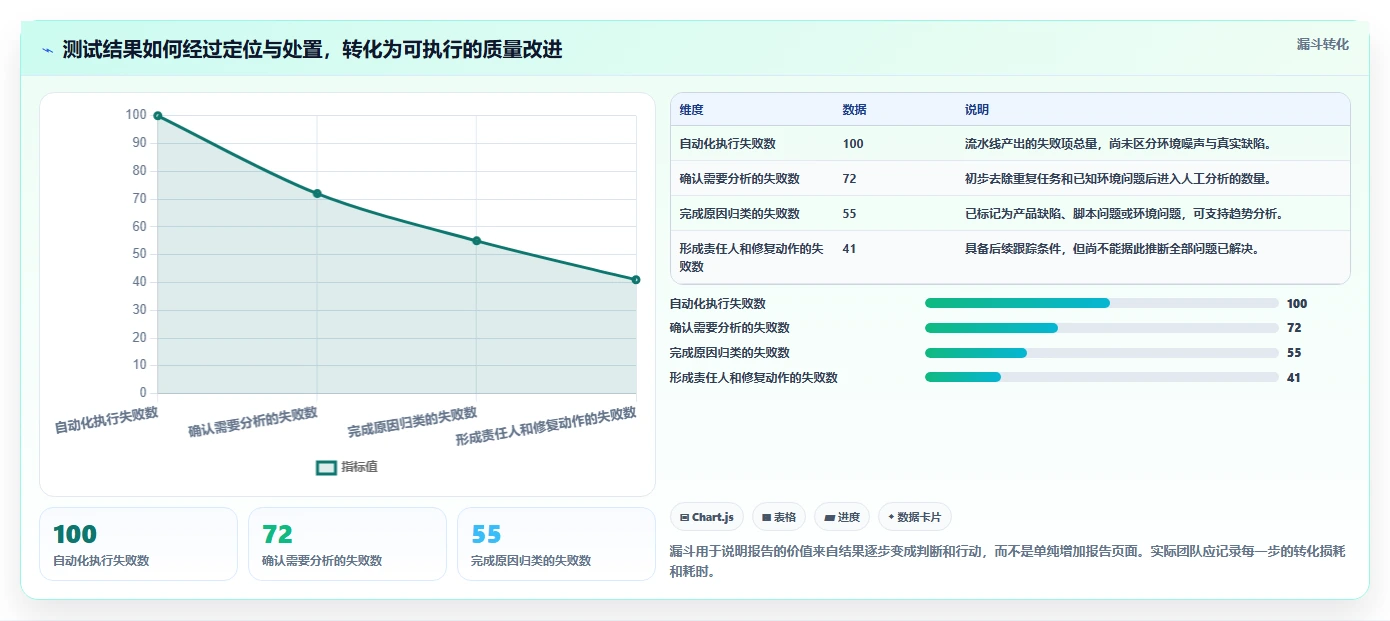Click the 数据 column header
The width and height of the screenshot is (1390, 621).
pos(854,110)
